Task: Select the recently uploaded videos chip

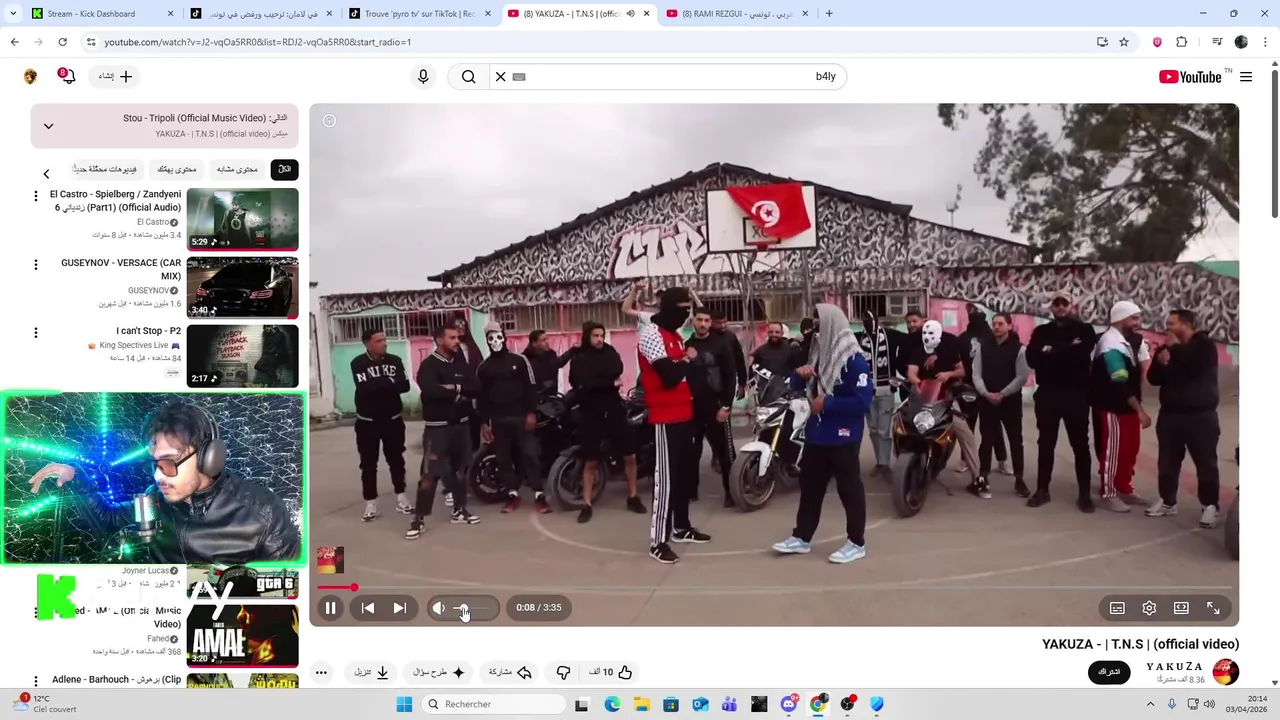Action: [104, 169]
